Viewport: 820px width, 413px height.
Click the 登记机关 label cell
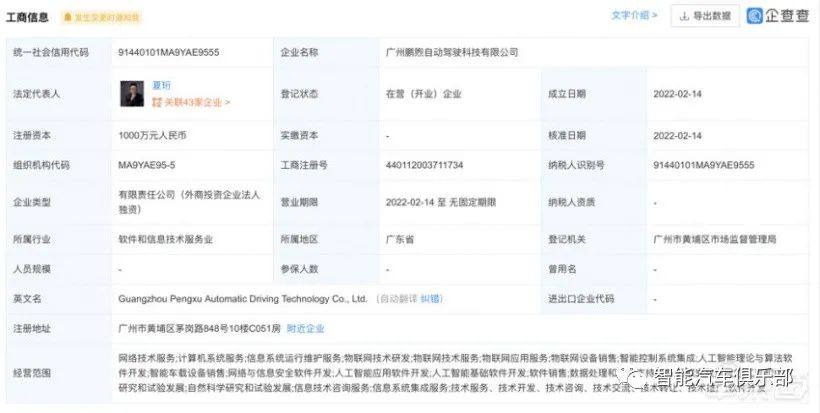click(594, 239)
